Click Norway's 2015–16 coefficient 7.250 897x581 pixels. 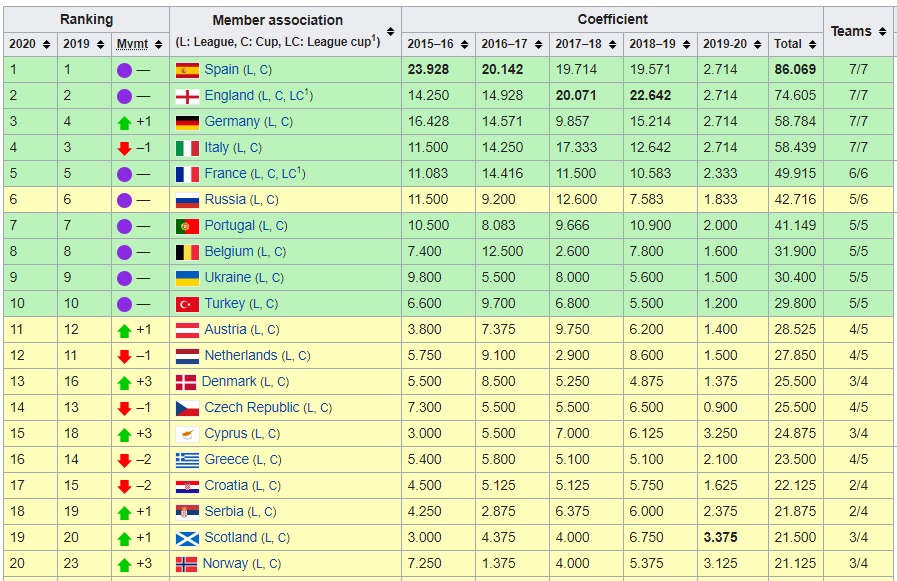point(424,563)
